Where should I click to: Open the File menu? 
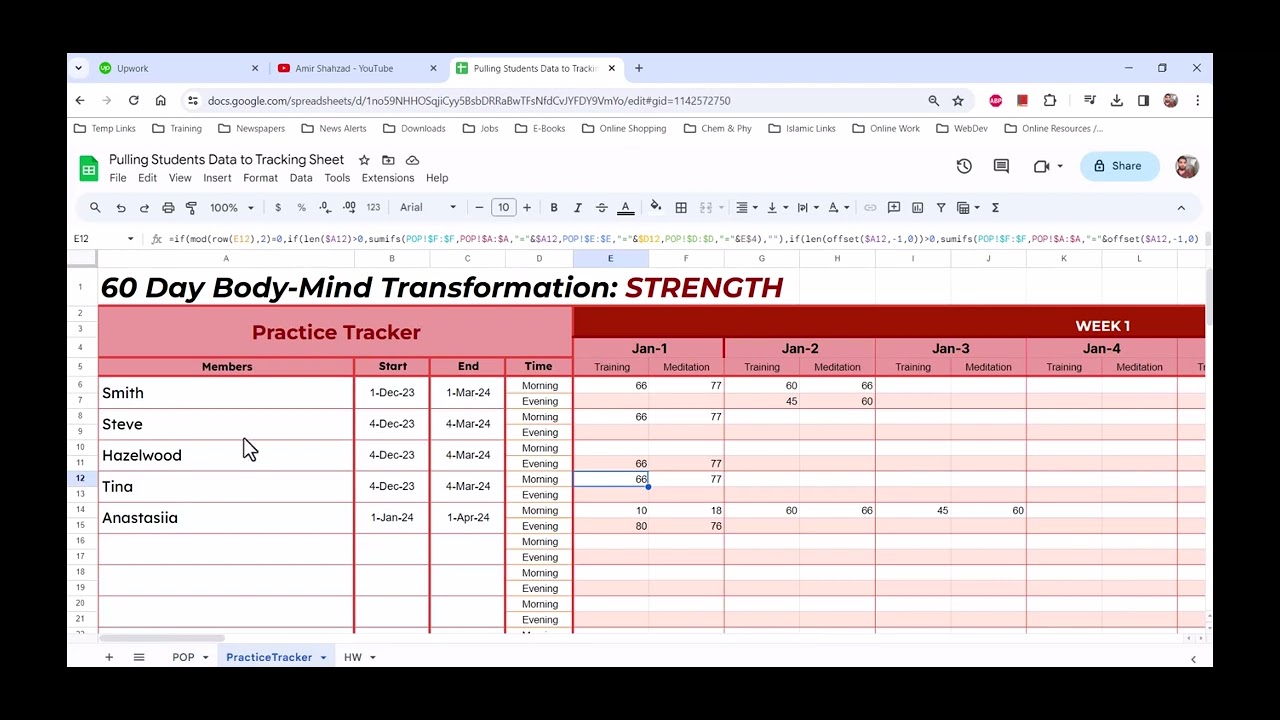pyautogui.click(x=118, y=178)
